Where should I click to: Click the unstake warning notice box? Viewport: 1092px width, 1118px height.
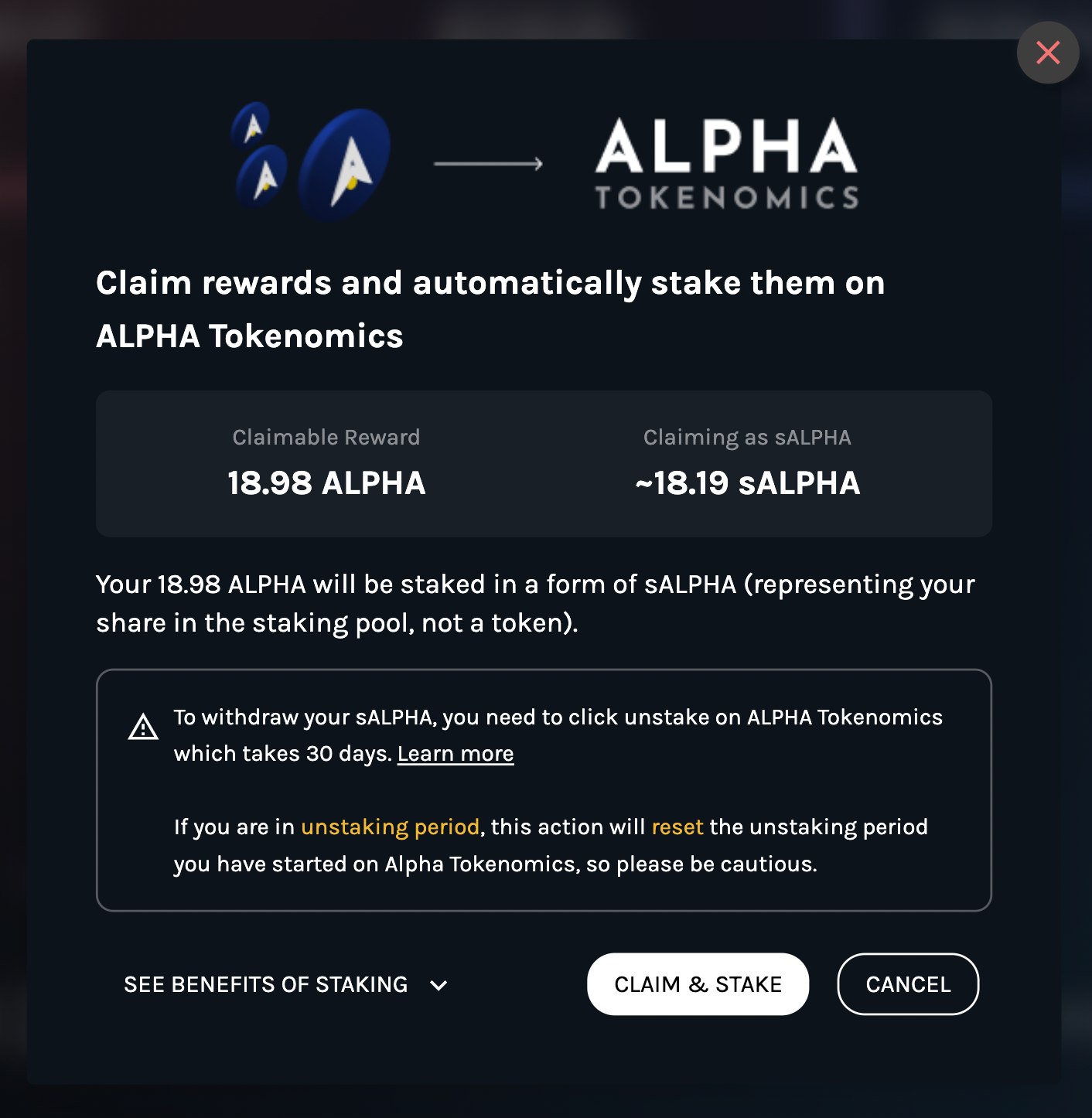pyautogui.click(x=544, y=790)
